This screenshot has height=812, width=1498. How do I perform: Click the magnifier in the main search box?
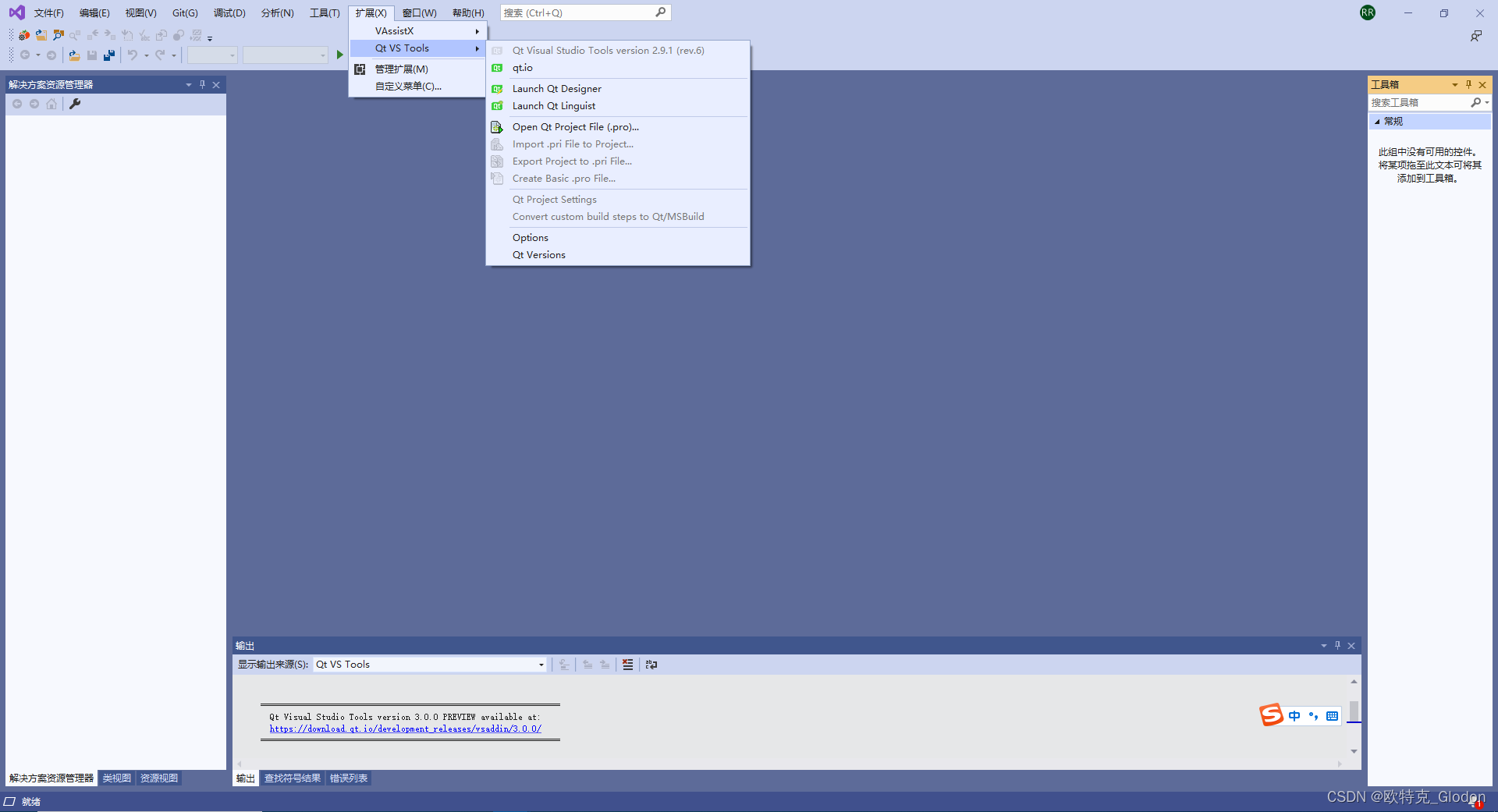tap(661, 12)
